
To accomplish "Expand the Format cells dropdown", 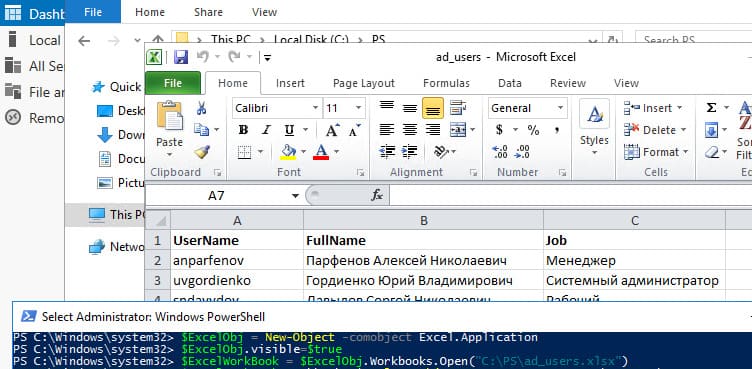I will pos(685,152).
